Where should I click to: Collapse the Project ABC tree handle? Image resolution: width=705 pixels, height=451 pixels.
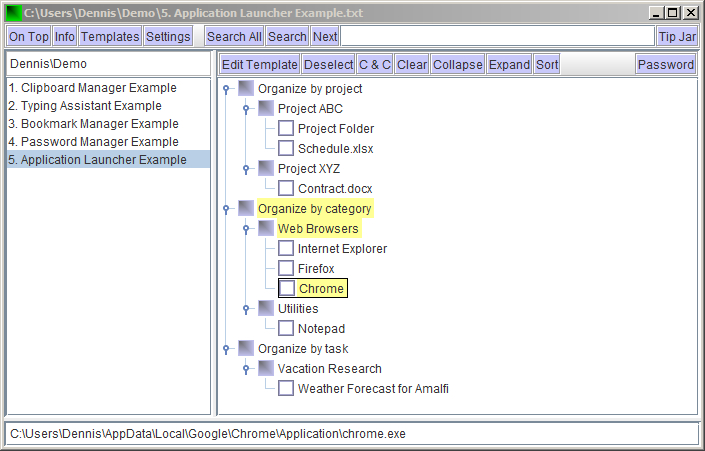pyautogui.click(x=246, y=109)
